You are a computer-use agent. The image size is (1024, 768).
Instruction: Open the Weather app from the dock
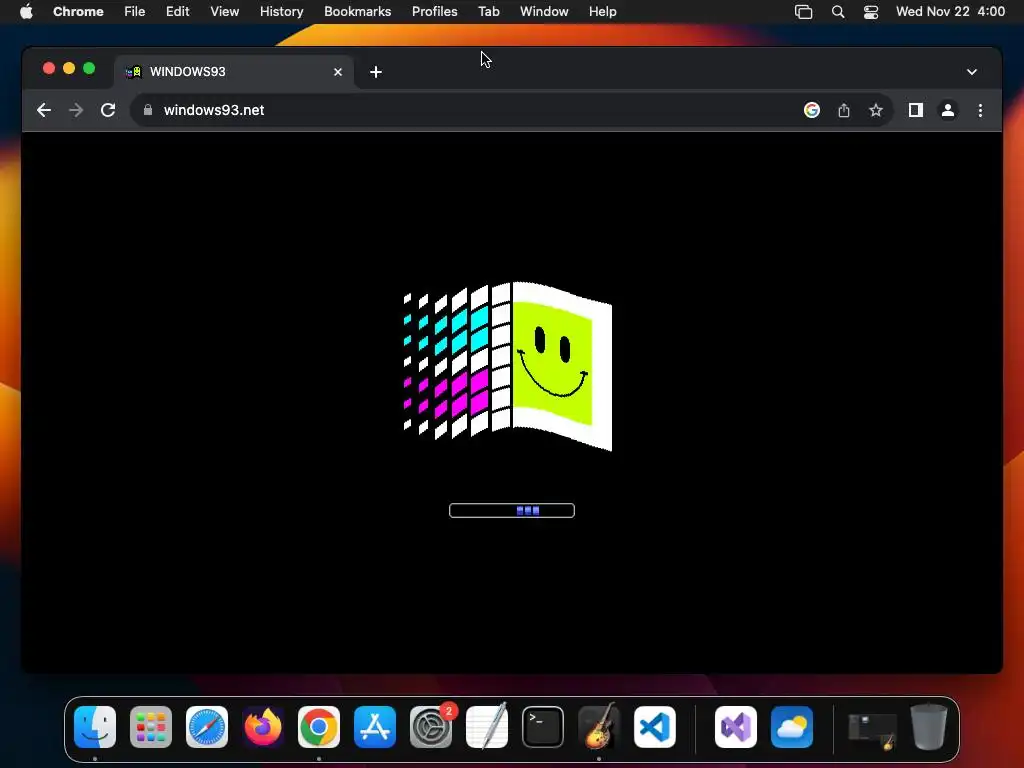tap(792, 727)
